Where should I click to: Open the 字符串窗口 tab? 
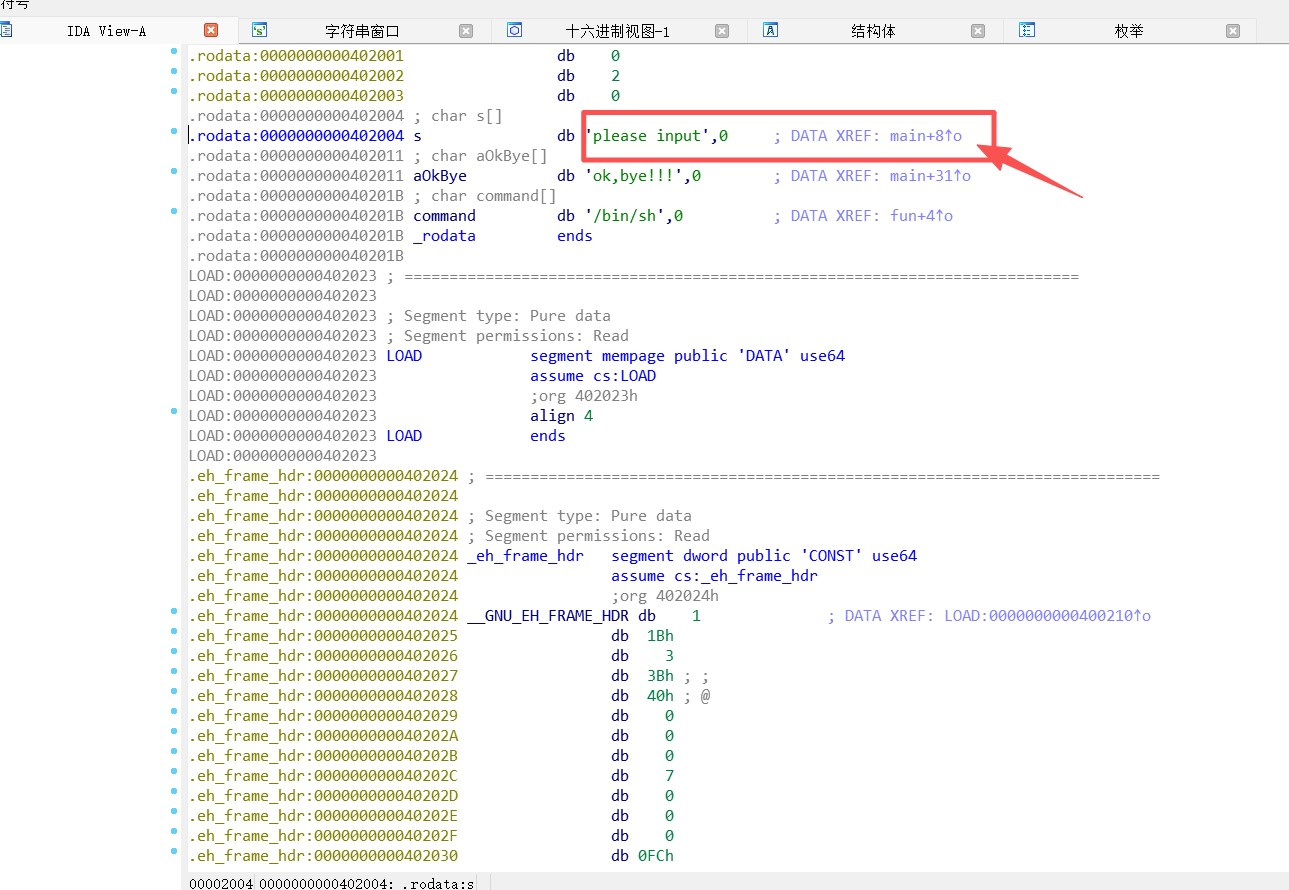[x=362, y=31]
